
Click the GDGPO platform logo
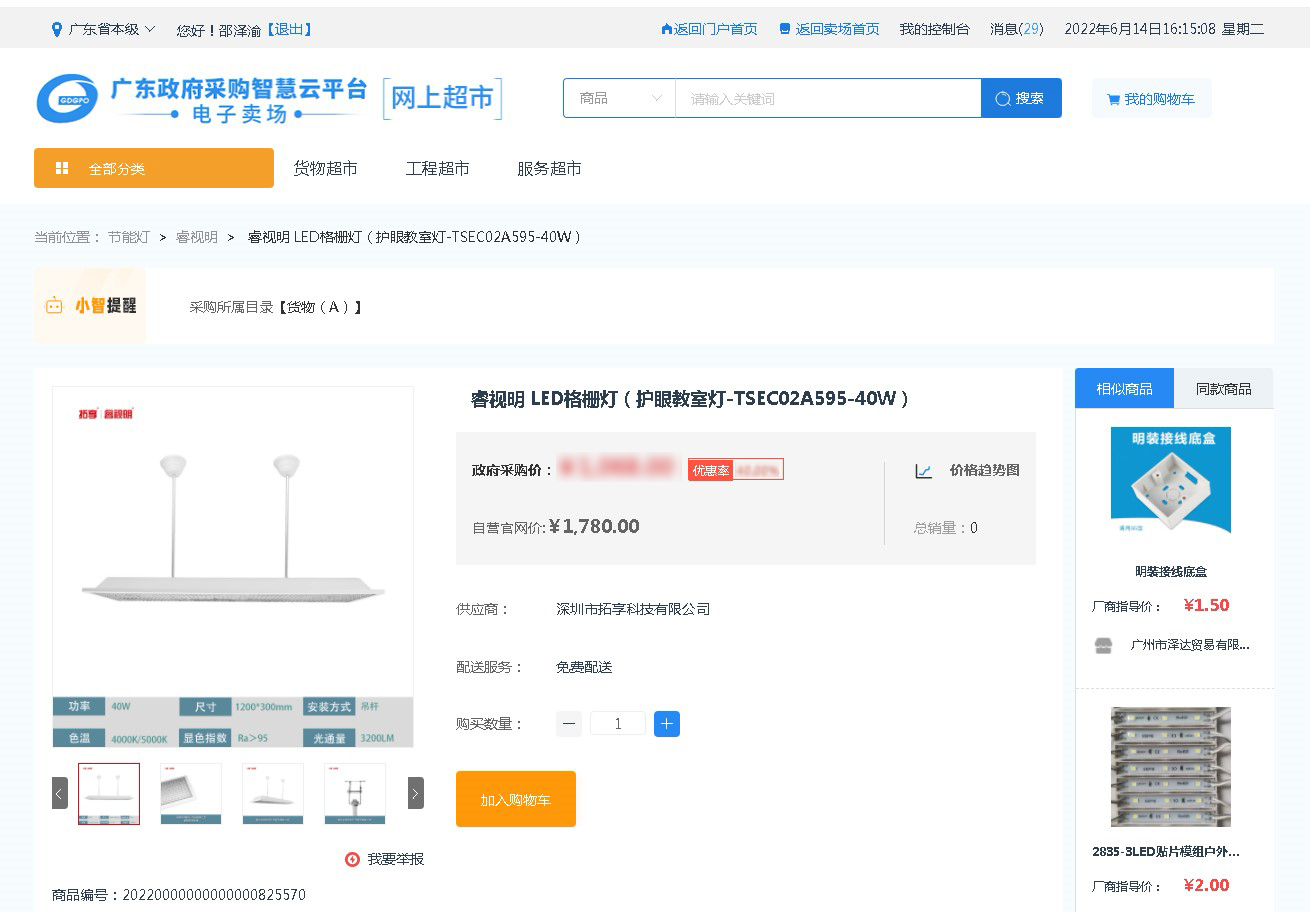tap(68, 99)
